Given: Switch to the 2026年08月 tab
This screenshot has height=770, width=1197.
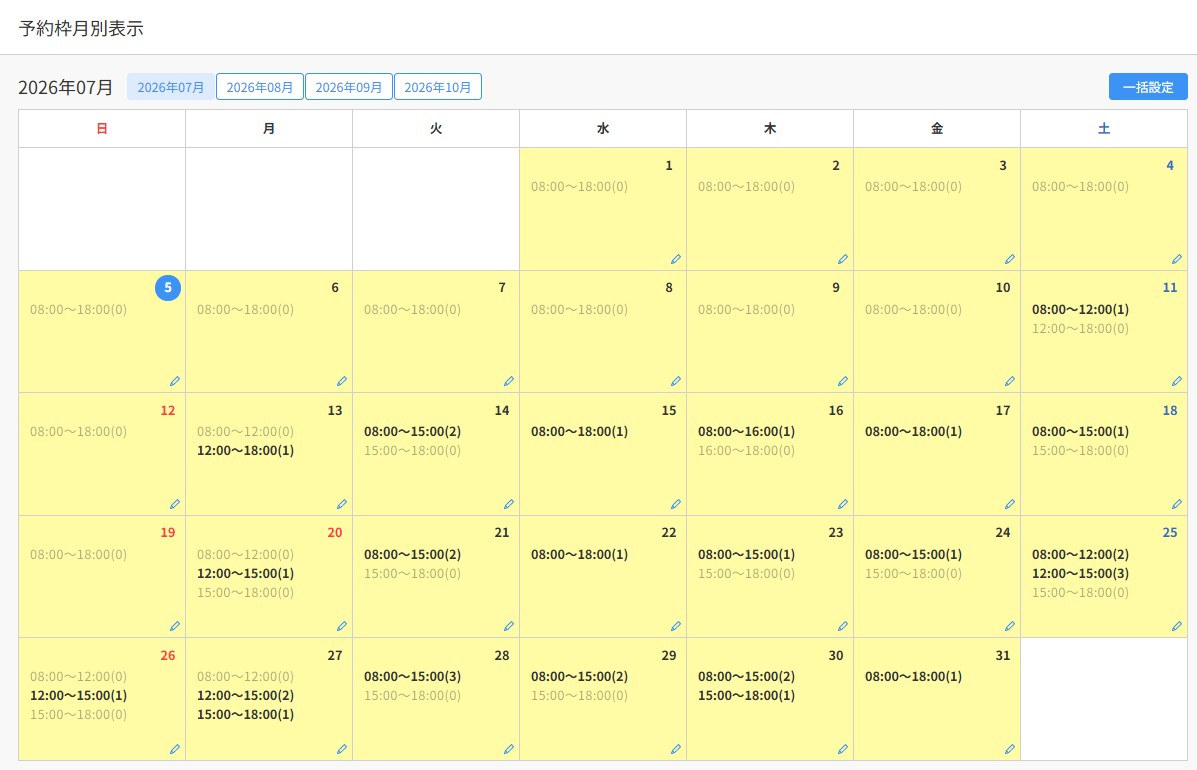Looking at the screenshot, I should [x=260, y=87].
